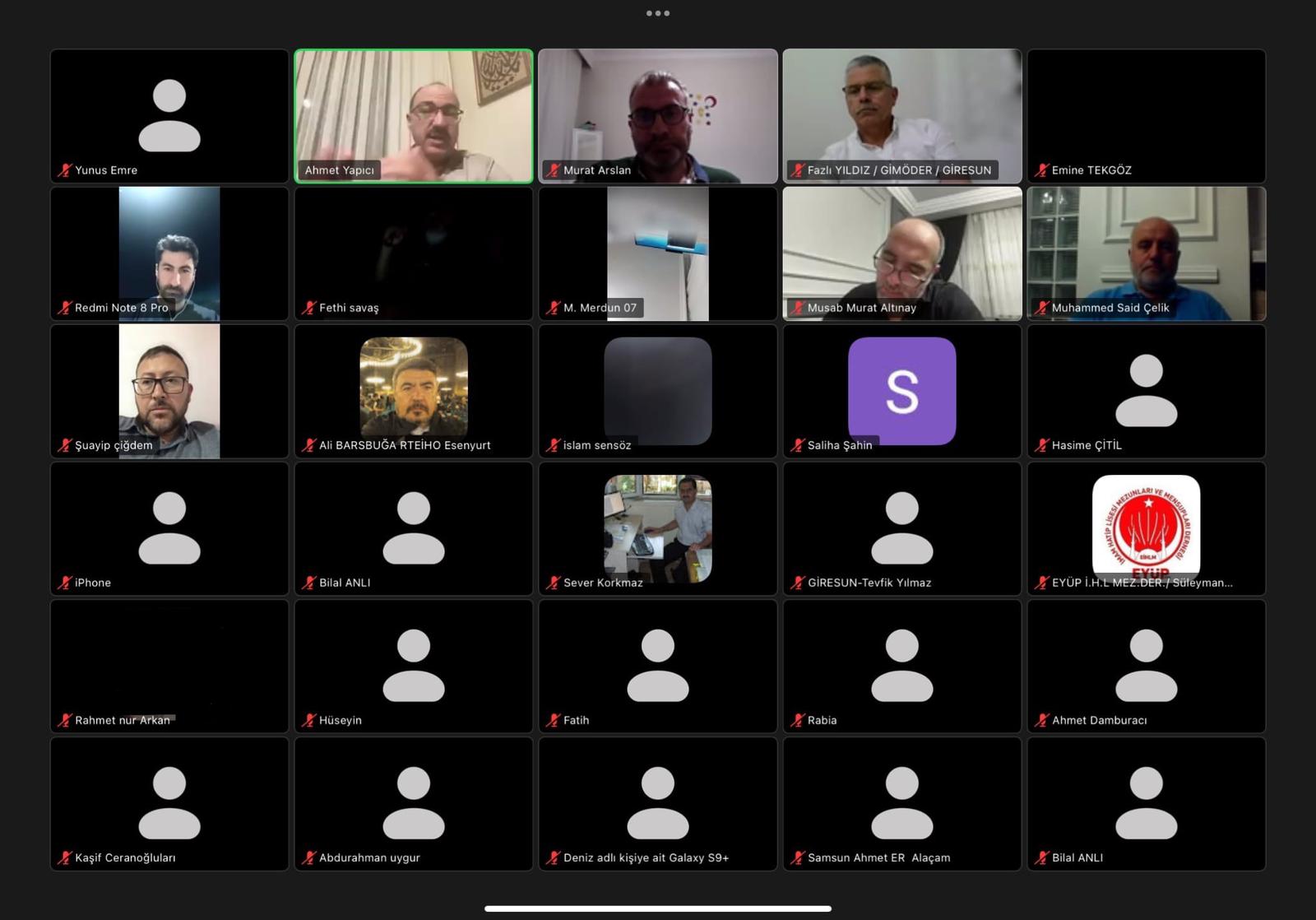This screenshot has height=920, width=1316.
Task: Click 'Samsun Ahmet ER Alaçam' name label
Action: point(878,857)
